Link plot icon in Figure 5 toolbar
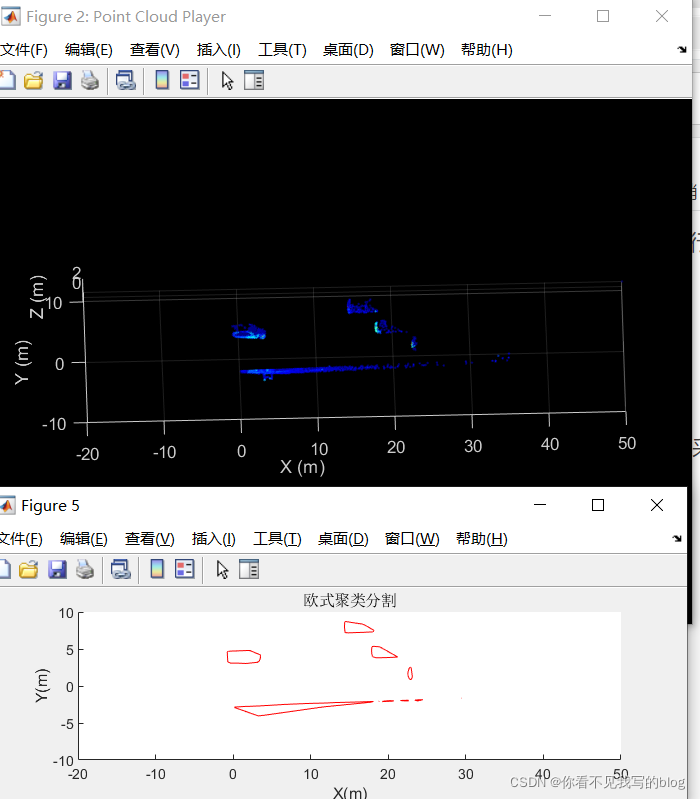 121,569
